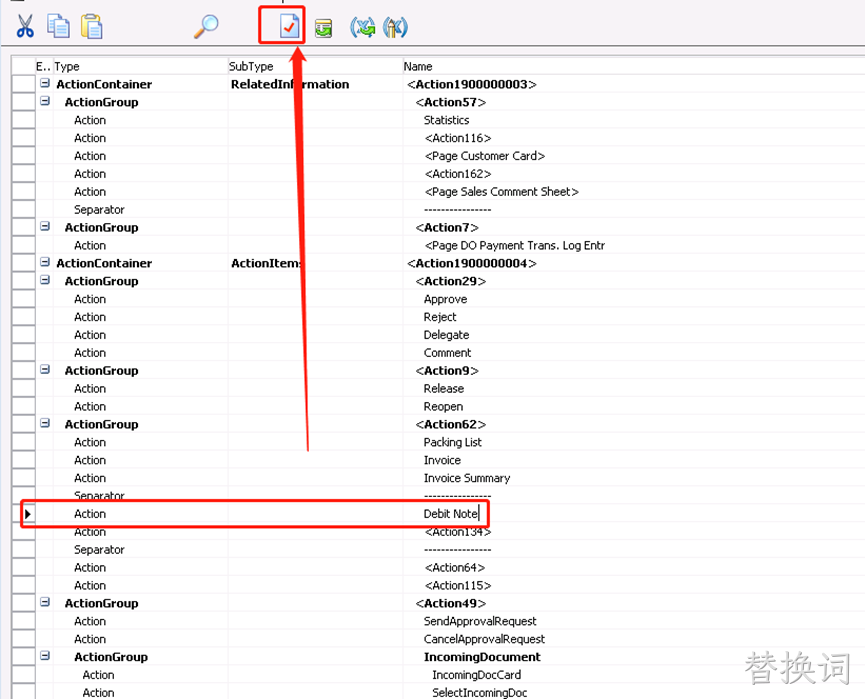This screenshot has height=699, width=865.
Task: Select the <Page Customer Card> name cell
Action: click(x=485, y=156)
